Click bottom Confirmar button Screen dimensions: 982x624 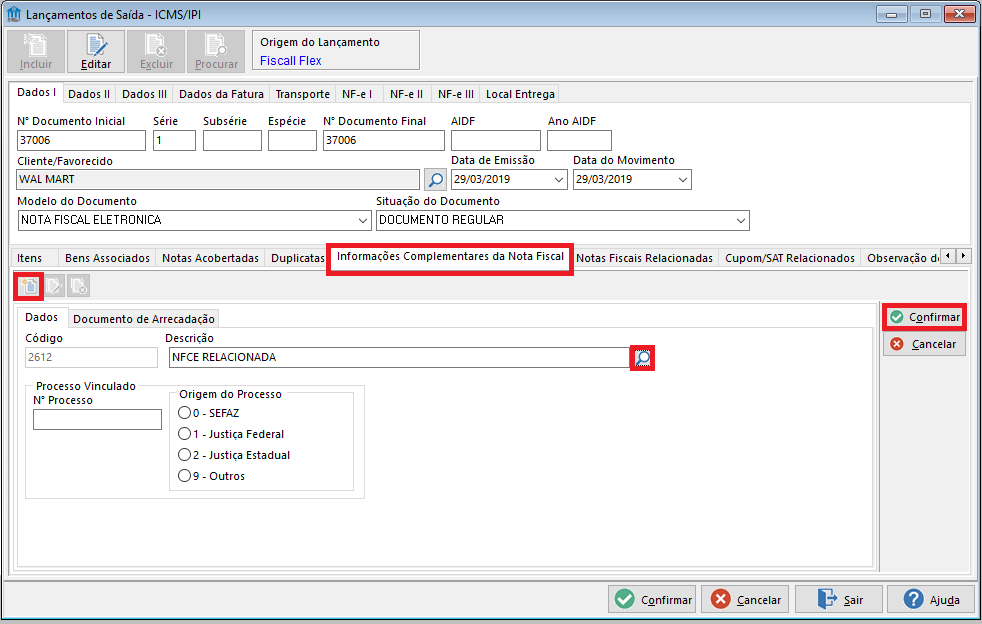(653, 600)
